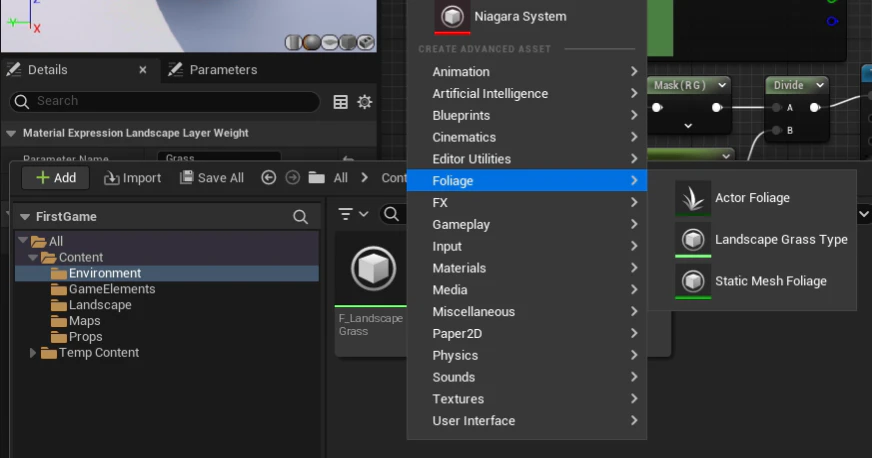Choose the Actor Foliage icon

coord(693,197)
